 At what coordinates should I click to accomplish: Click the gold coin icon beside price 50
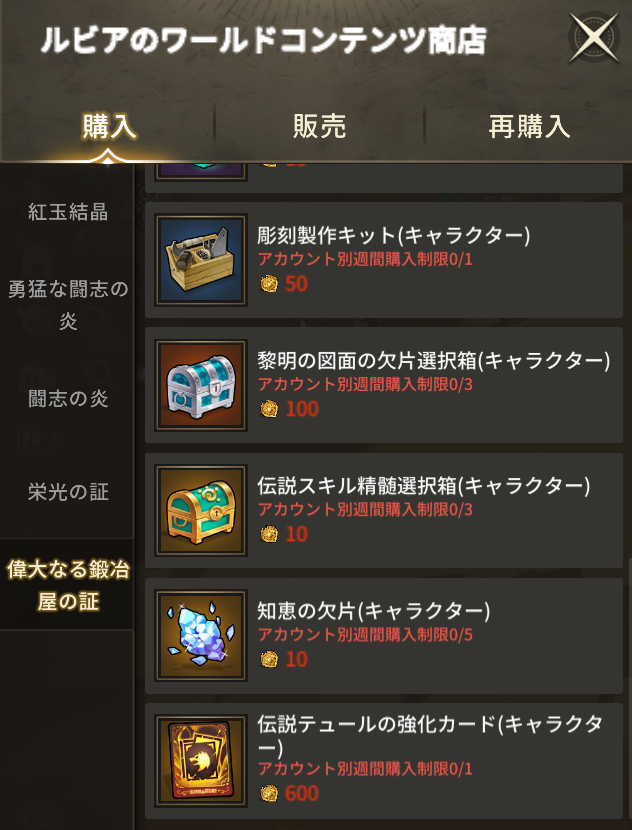point(269,284)
